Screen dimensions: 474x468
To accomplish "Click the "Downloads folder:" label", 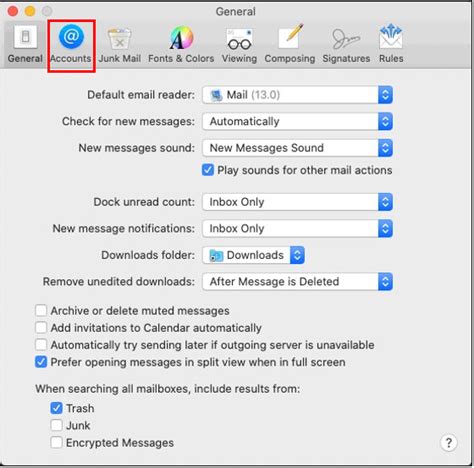I will (148, 255).
